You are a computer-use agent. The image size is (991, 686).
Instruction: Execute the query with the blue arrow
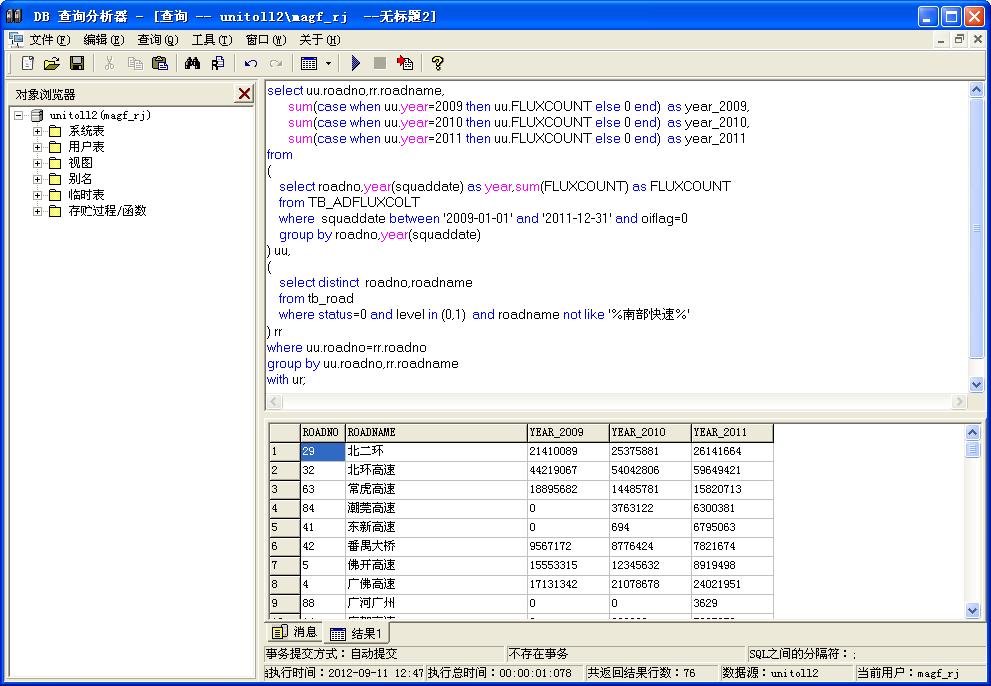[x=356, y=63]
